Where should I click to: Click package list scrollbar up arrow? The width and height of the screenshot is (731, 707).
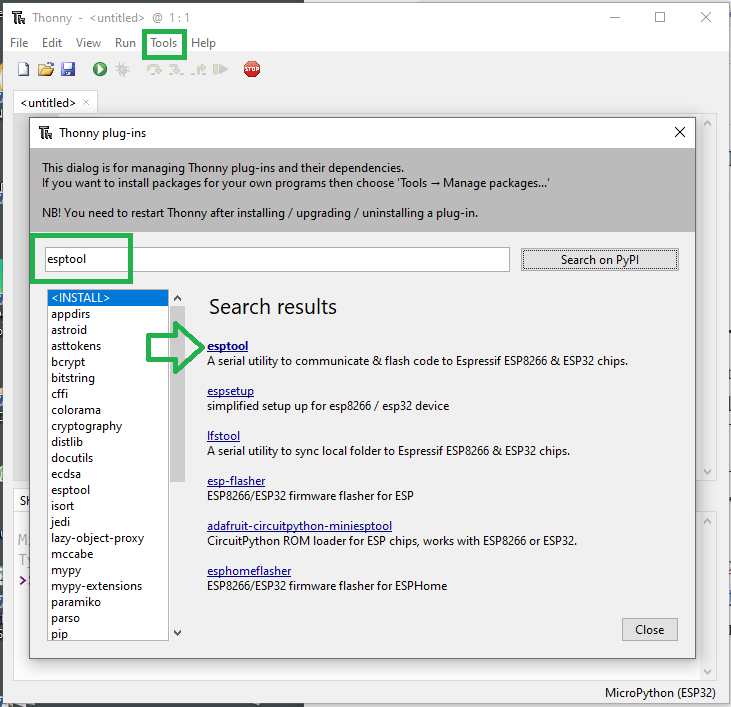pos(177,298)
